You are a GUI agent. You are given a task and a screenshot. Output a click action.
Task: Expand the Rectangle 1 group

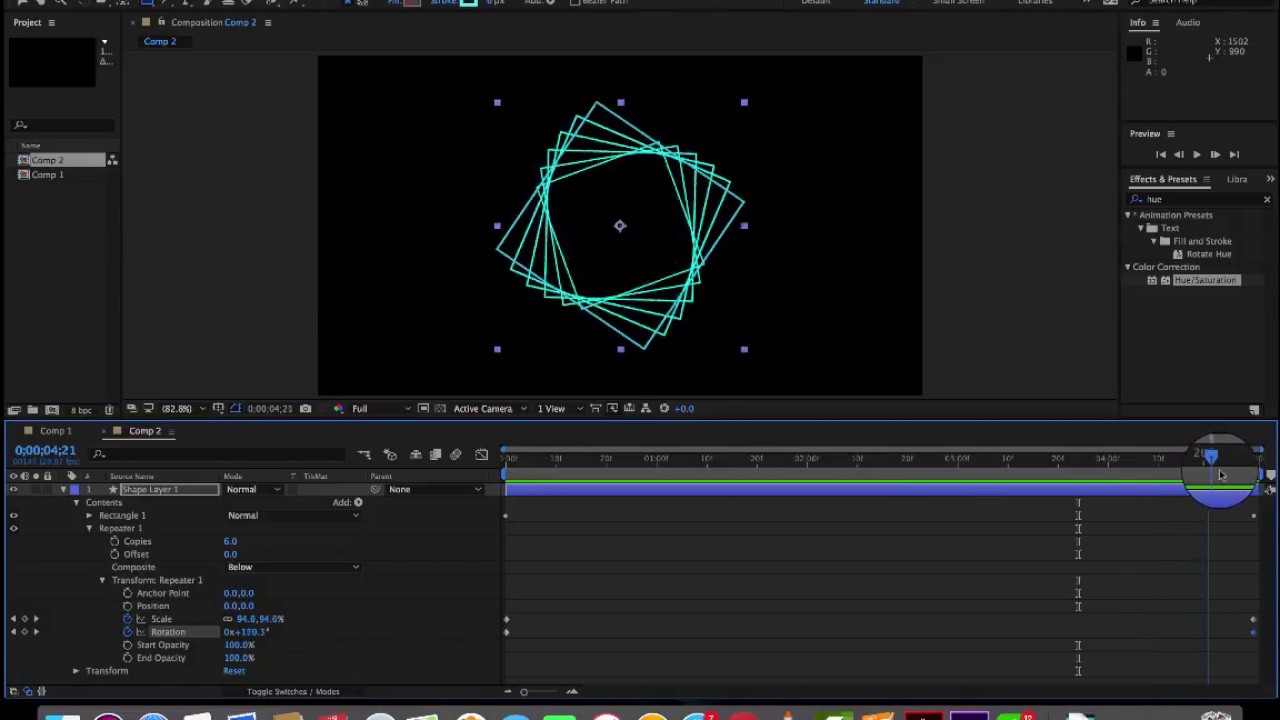point(89,515)
